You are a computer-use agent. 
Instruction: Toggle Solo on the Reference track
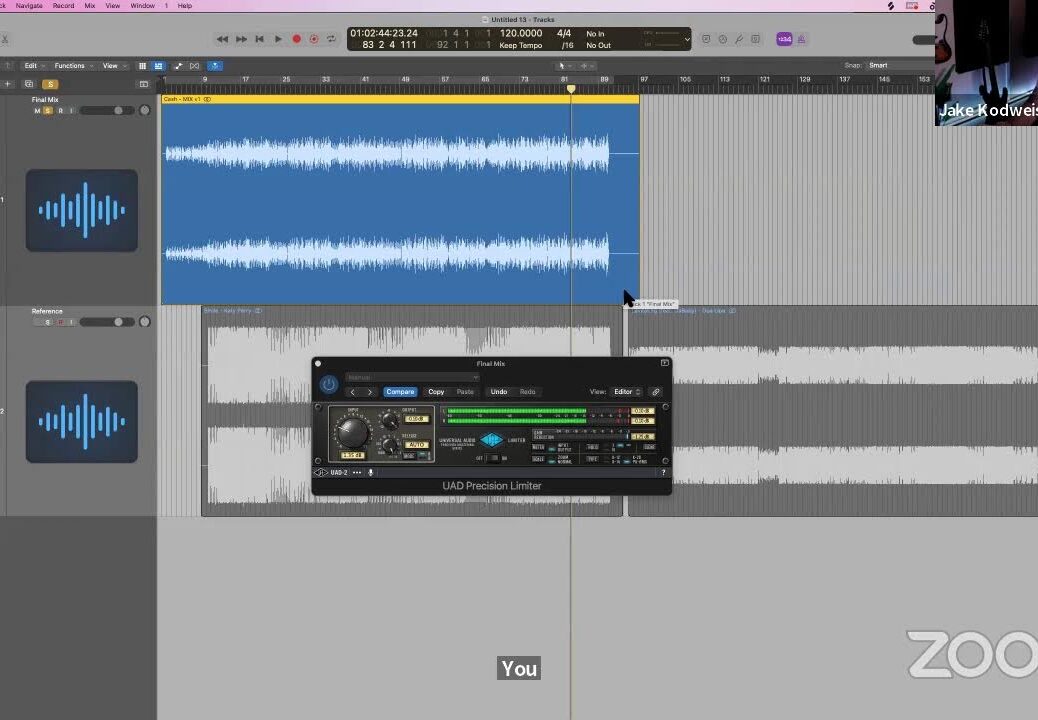[48, 322]
